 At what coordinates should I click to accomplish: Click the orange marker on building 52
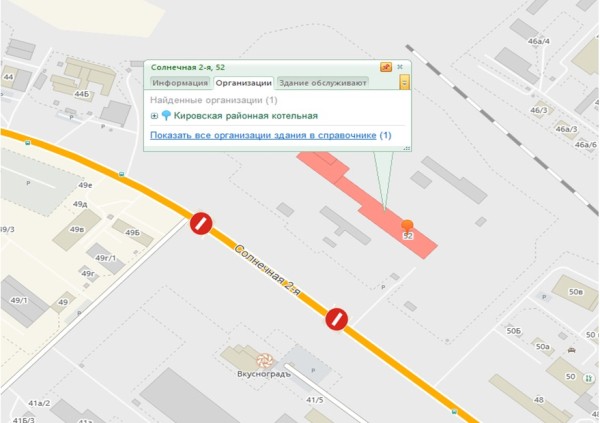point(407,225)
